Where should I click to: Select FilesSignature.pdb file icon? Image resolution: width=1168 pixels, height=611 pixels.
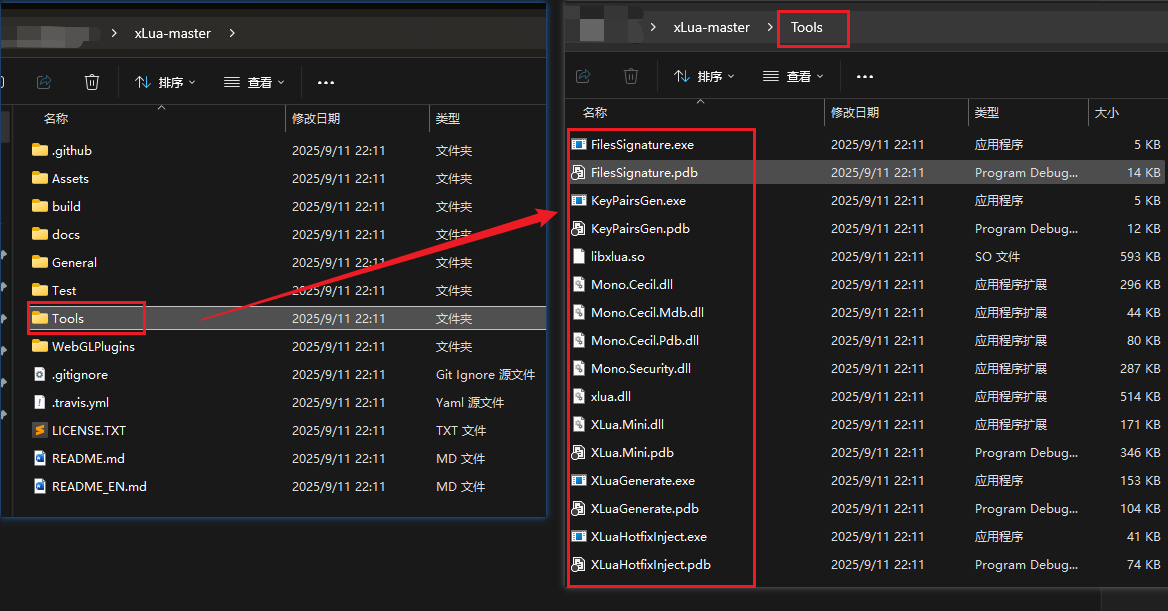[578, 173]
